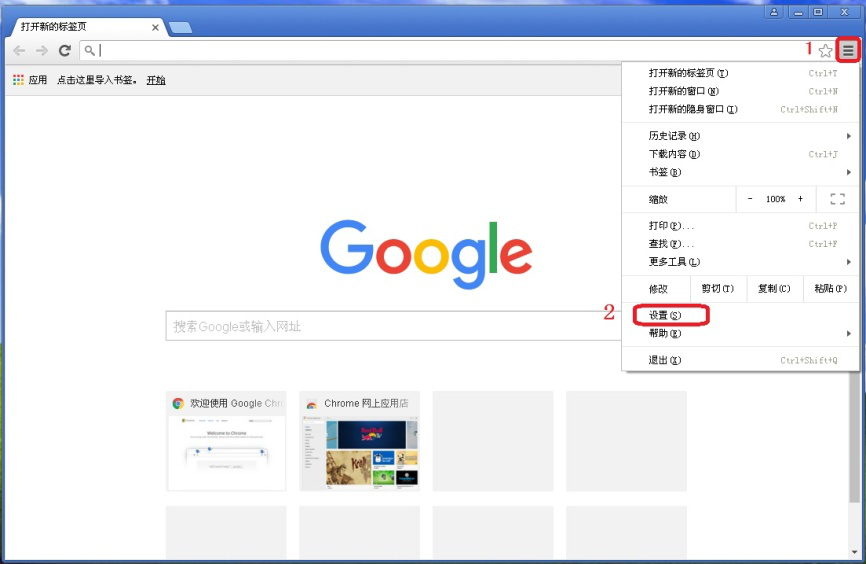Click the 开始 link in bookmarks bar
Viewport: 866px width, 564px height.
point(156,80)
